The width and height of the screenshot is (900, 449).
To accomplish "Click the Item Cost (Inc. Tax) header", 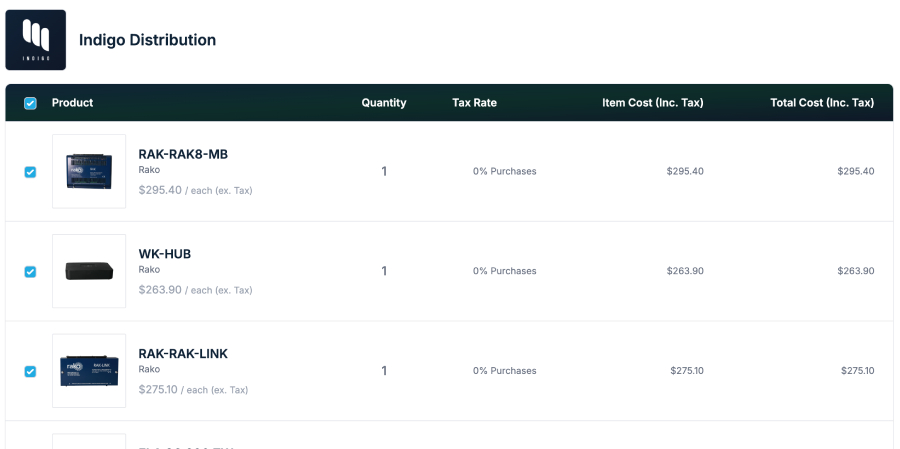I will (x=653, y=103).
